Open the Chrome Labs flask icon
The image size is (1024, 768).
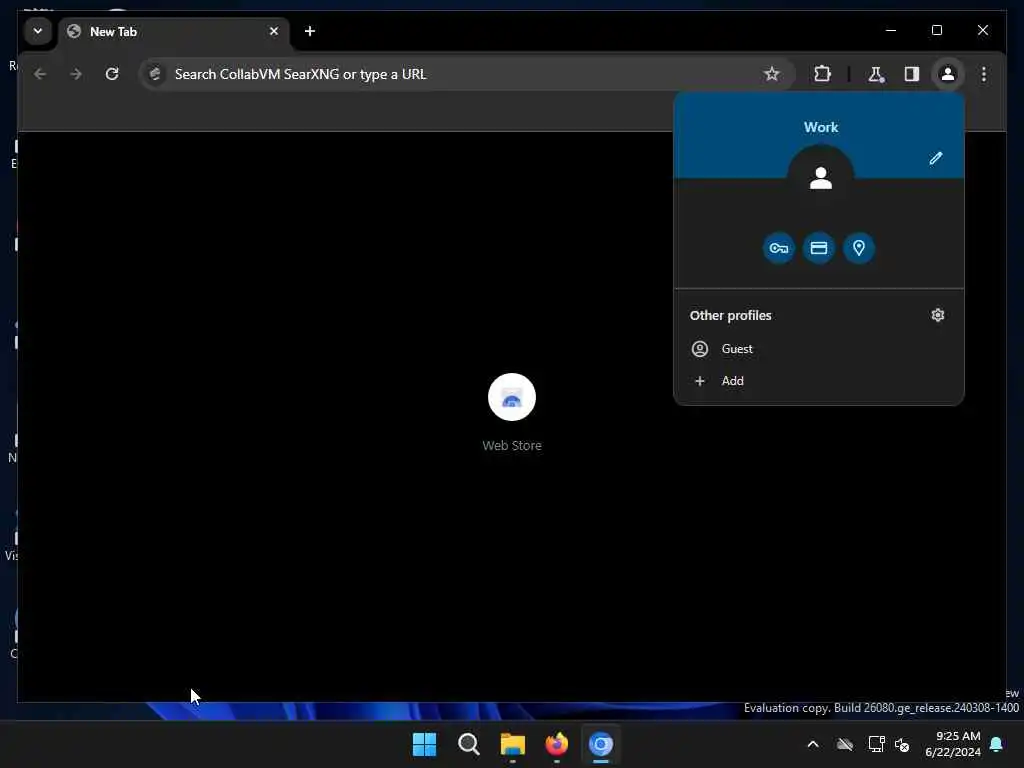(876, 74)
